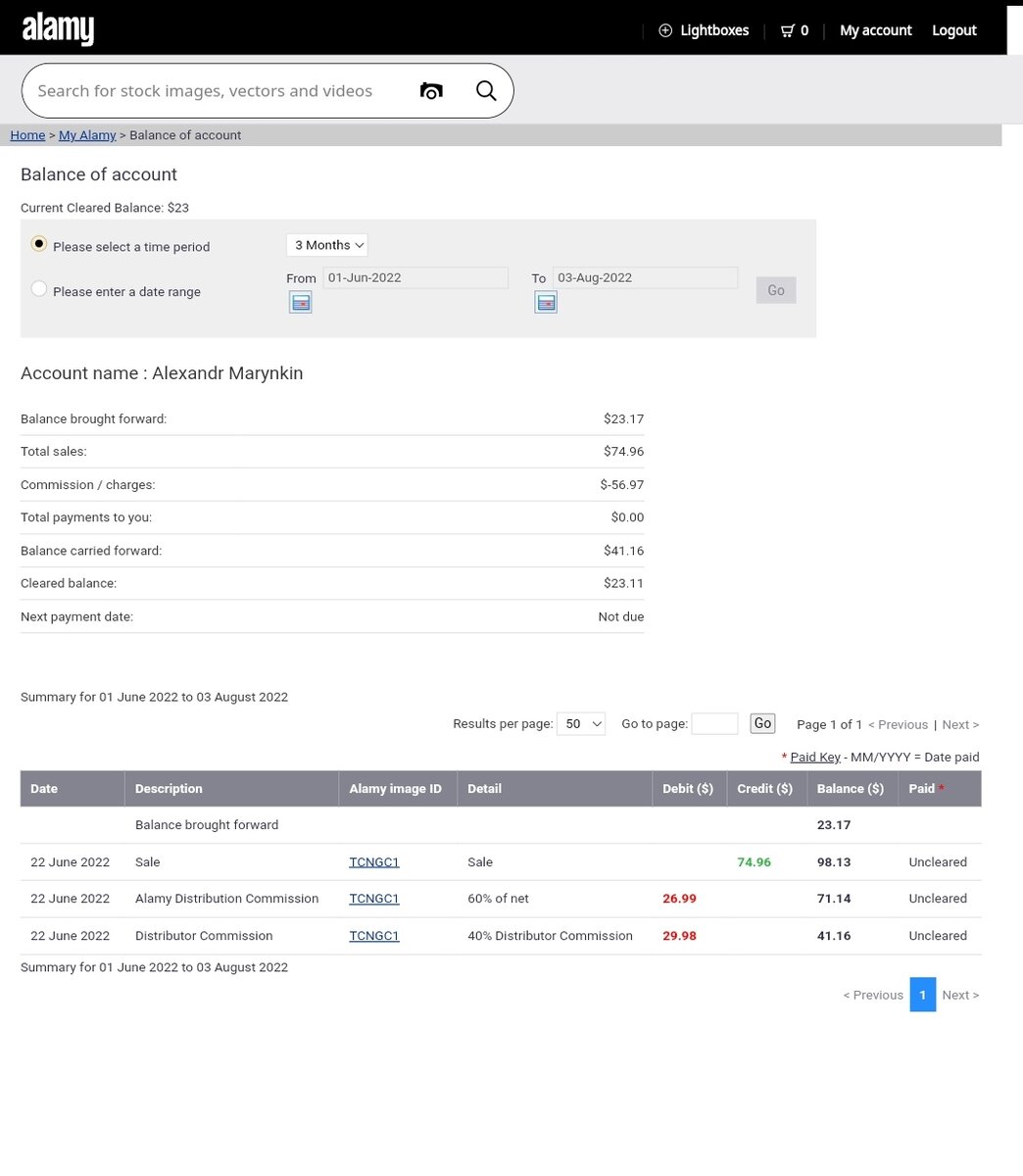Image resolution: width=1023 pixels, height=1176 pixels.
Task: Expand the 3 Months period dropdown
Action: pos(327,245)
